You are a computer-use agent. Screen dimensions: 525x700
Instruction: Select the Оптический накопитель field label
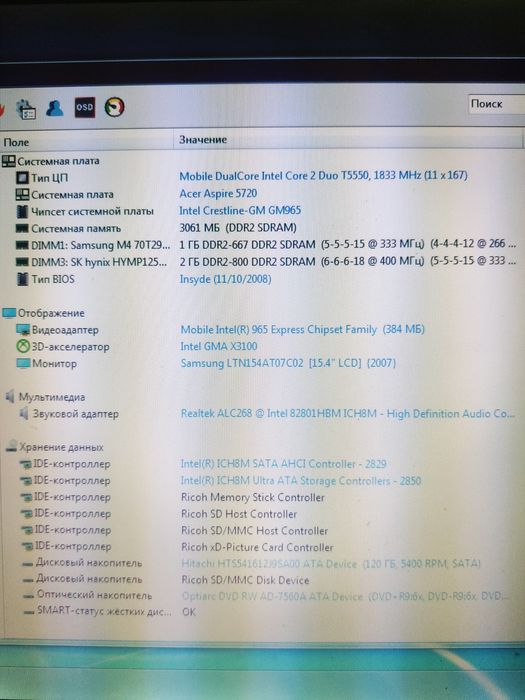95,595
